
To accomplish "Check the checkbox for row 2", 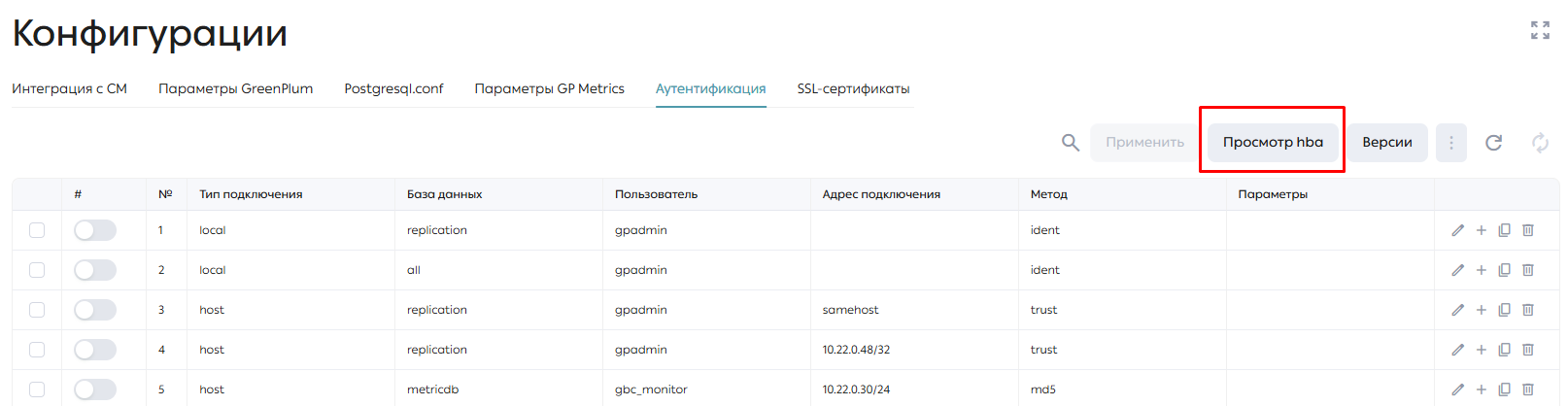I will [37, 270].
